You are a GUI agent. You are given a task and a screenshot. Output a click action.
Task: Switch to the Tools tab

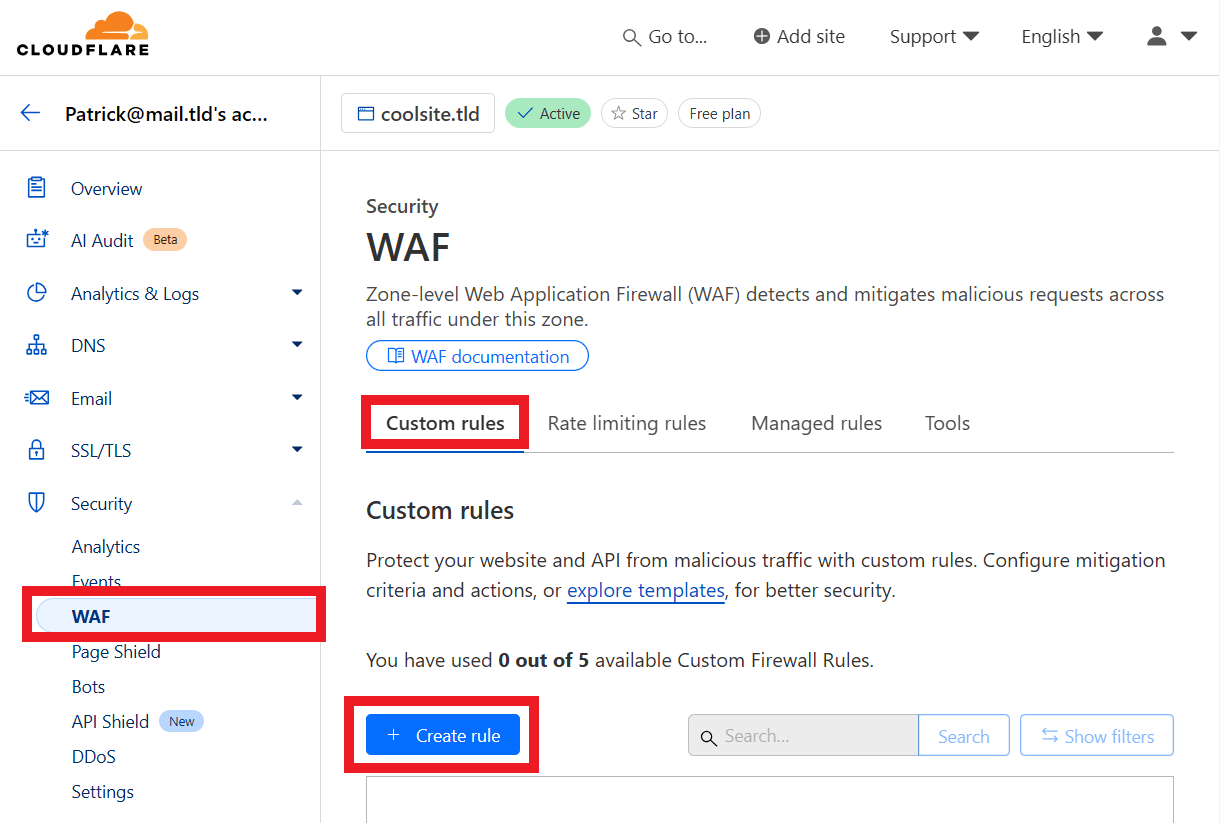coord(947,423)
